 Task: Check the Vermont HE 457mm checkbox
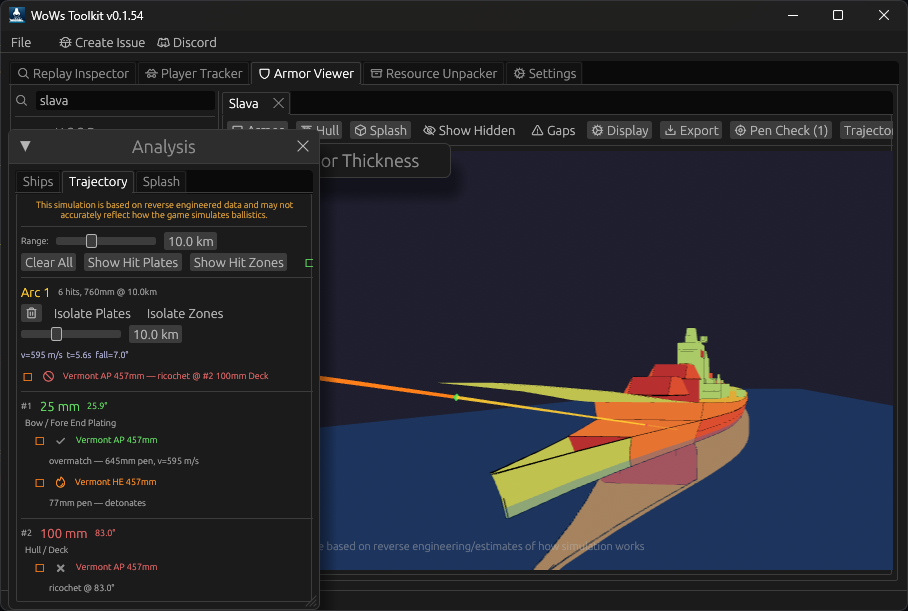[39, 481]
